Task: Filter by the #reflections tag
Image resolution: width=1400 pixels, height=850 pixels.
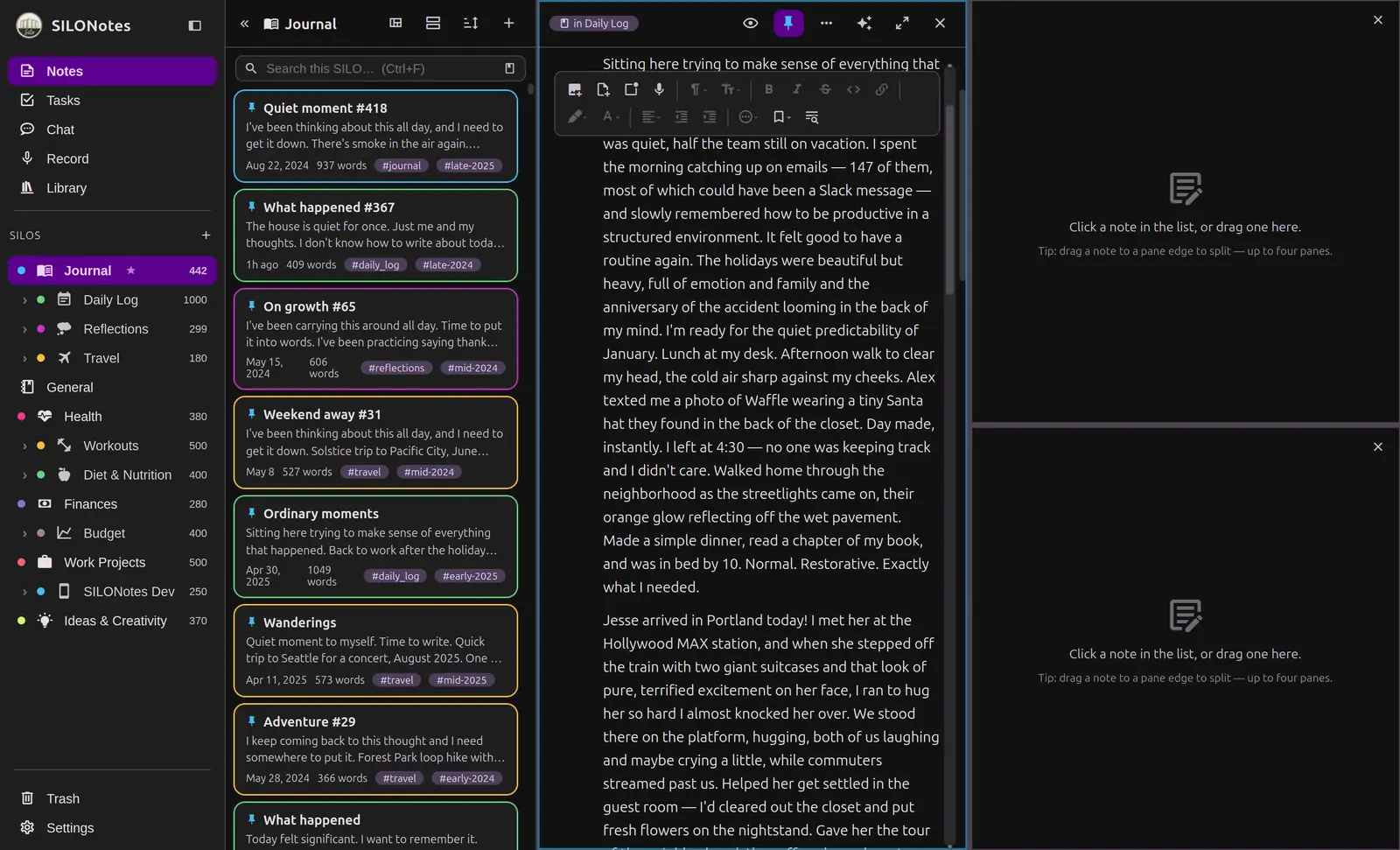Action: click(x=396, y=368)
